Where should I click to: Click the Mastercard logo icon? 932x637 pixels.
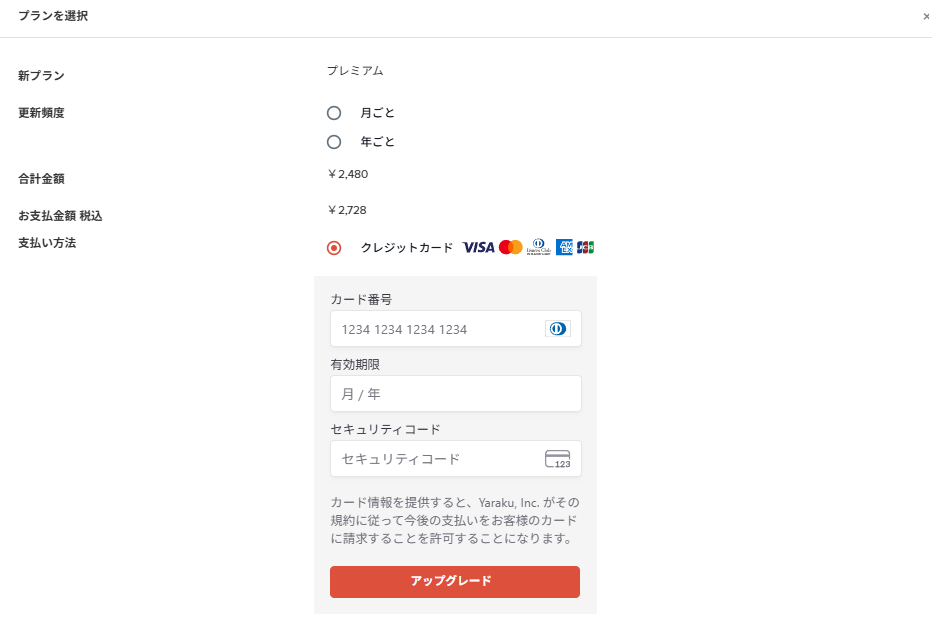pyautogui.click(x=511, y=247)
